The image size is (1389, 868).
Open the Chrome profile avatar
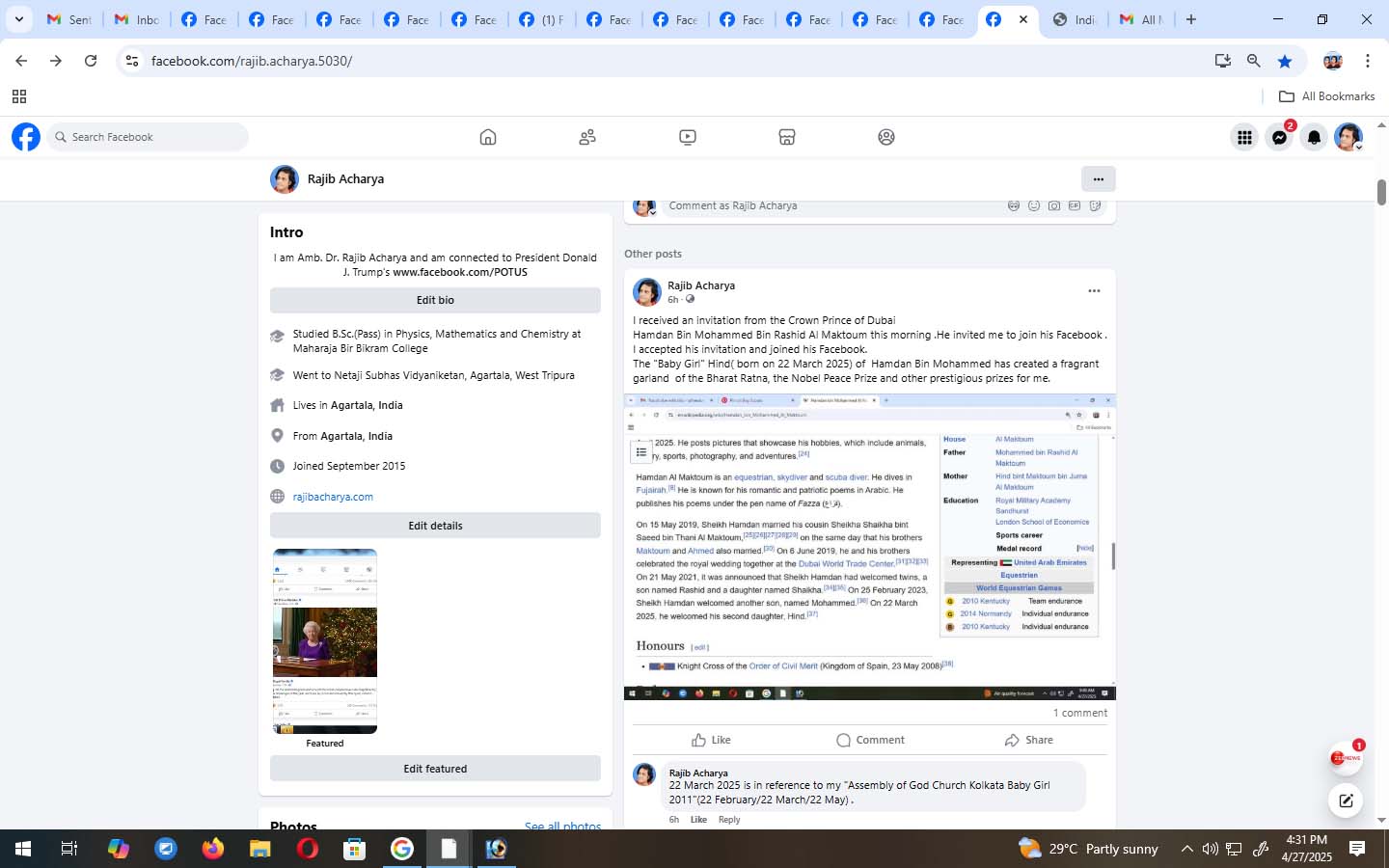click(1333, 61)
